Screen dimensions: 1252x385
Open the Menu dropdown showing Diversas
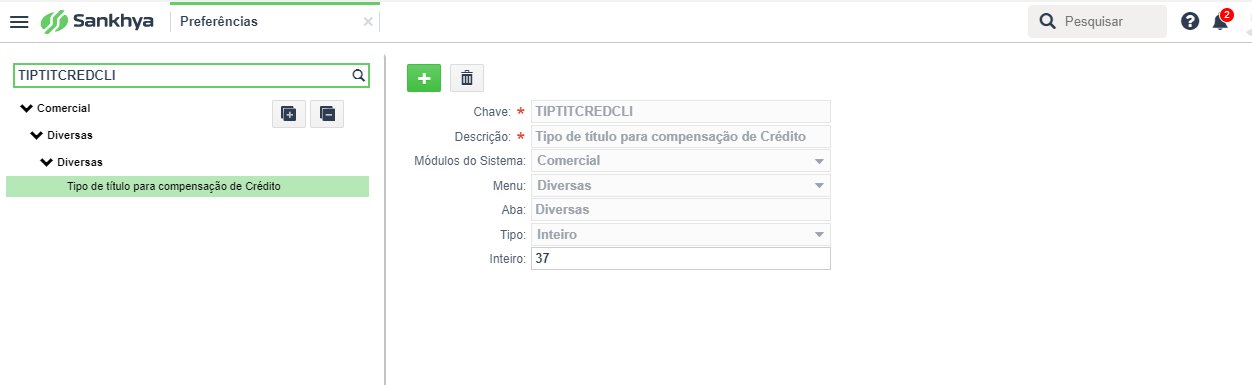coord(681,185)
